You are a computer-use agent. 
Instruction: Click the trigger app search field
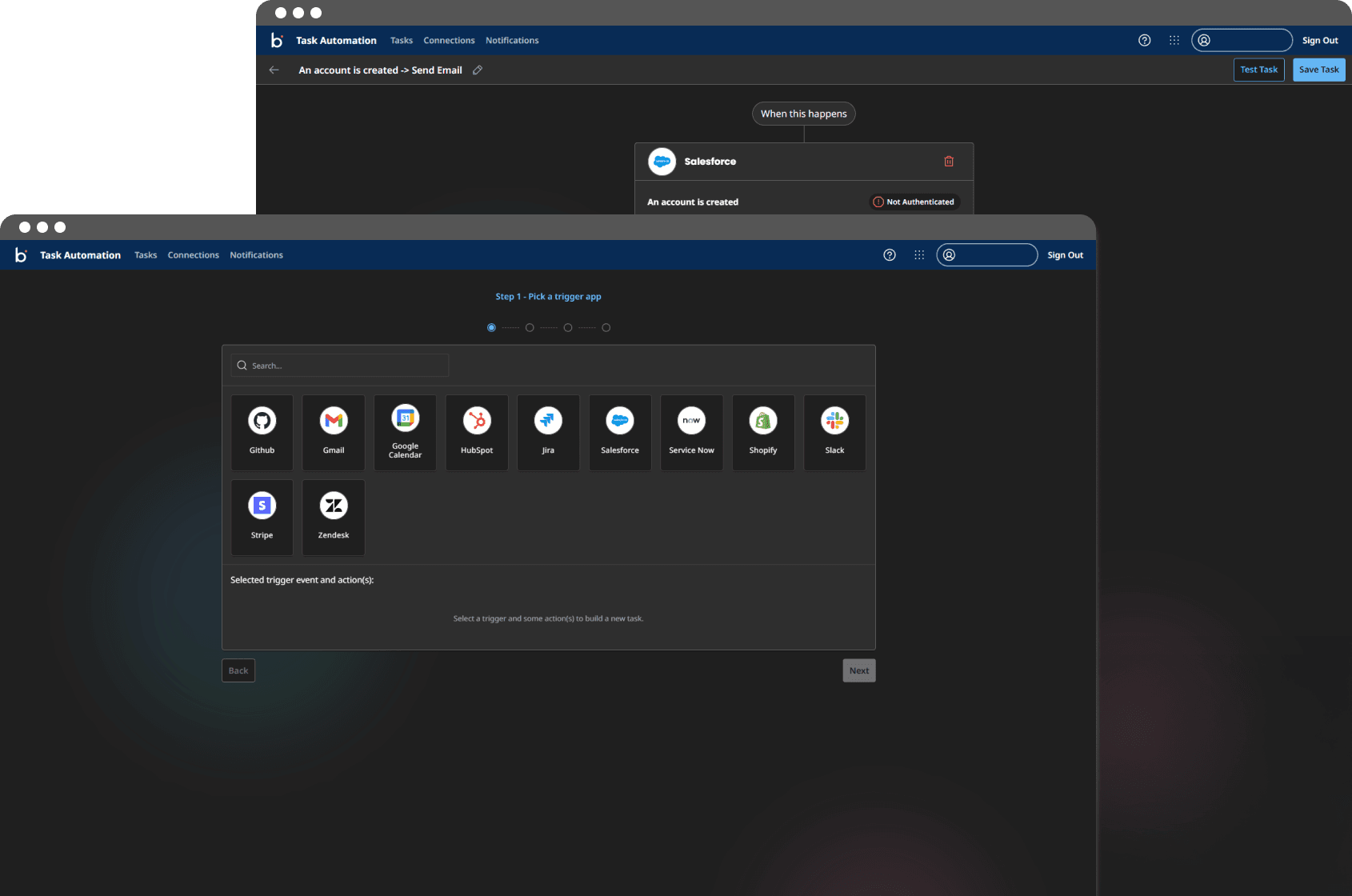(x=340, y=366)
